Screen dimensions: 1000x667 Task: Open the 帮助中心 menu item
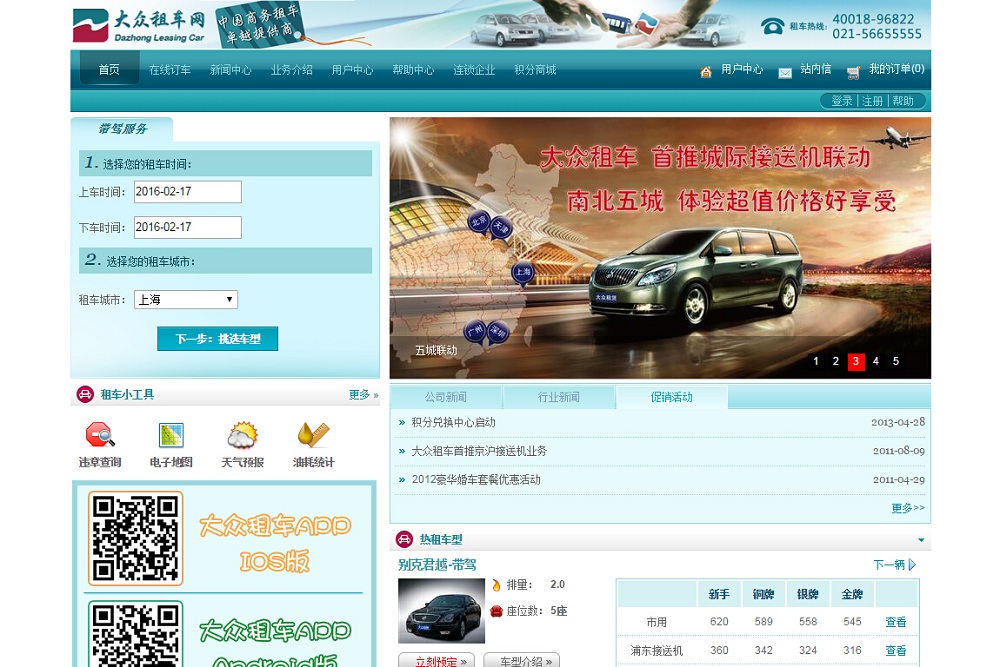point(413,70)
